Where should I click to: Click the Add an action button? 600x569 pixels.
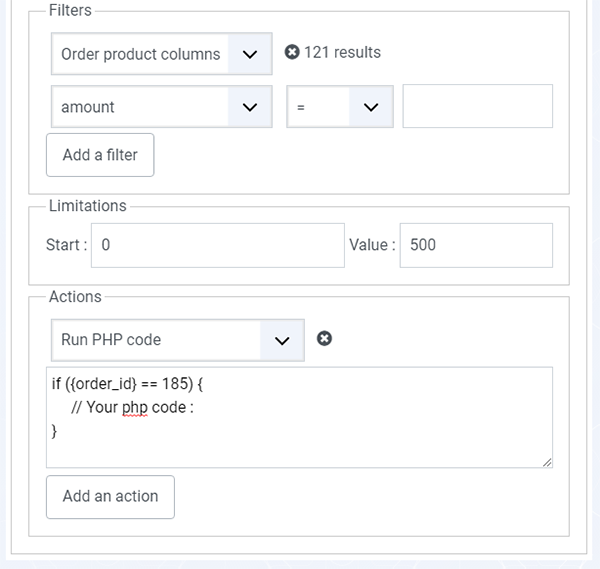click(x=111, y=497)
